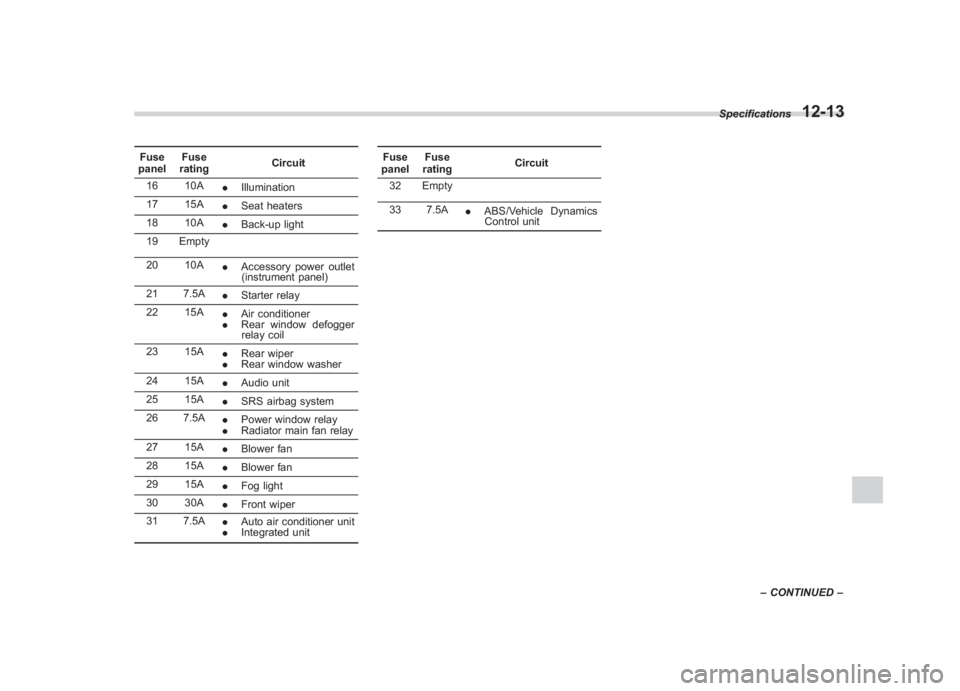Click the 'Power window relay' text

click(x=289, y=420)
